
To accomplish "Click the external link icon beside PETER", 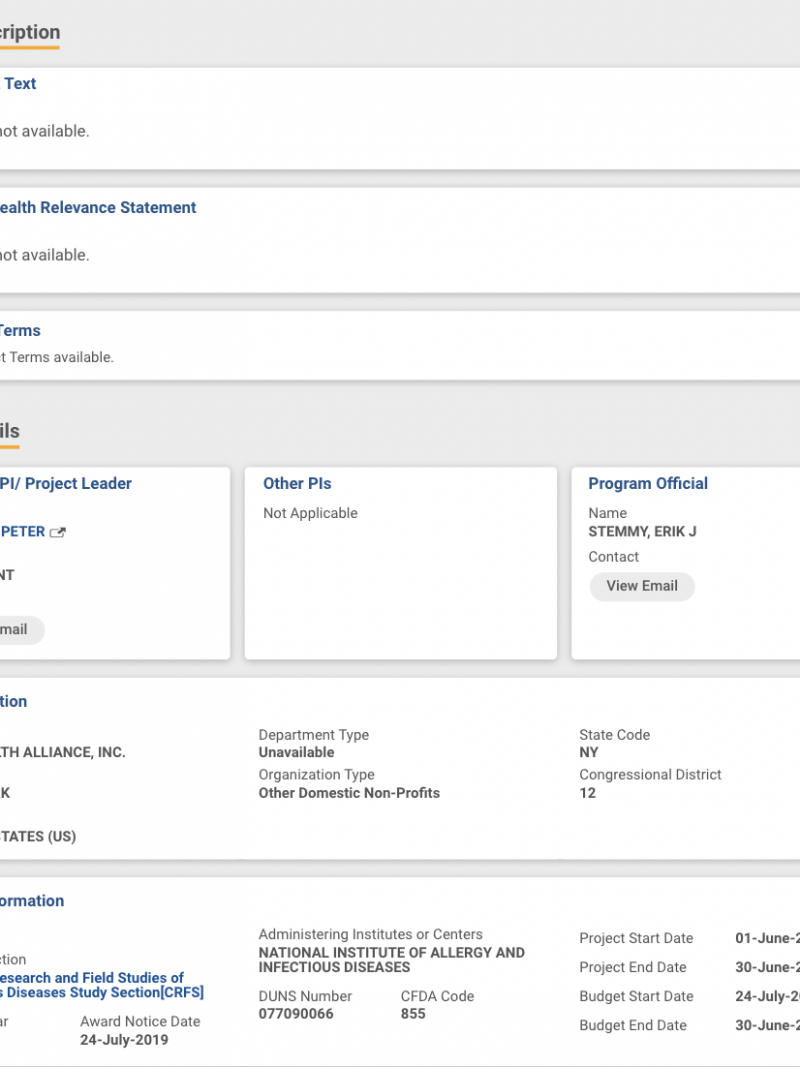I will pos(58,533).
